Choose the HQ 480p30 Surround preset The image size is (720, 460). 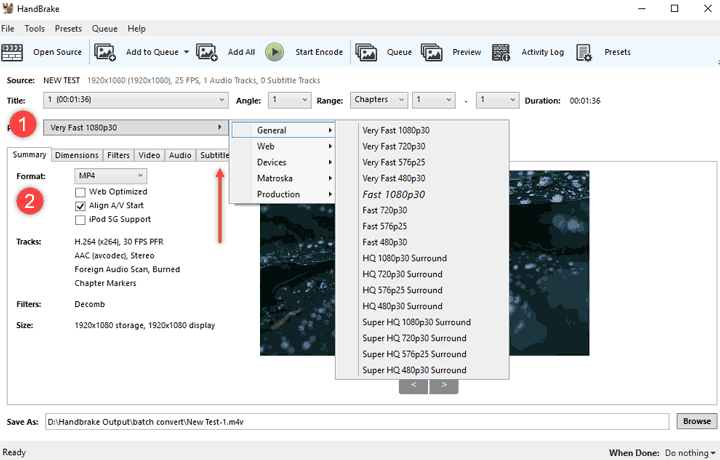pos(422,306)
